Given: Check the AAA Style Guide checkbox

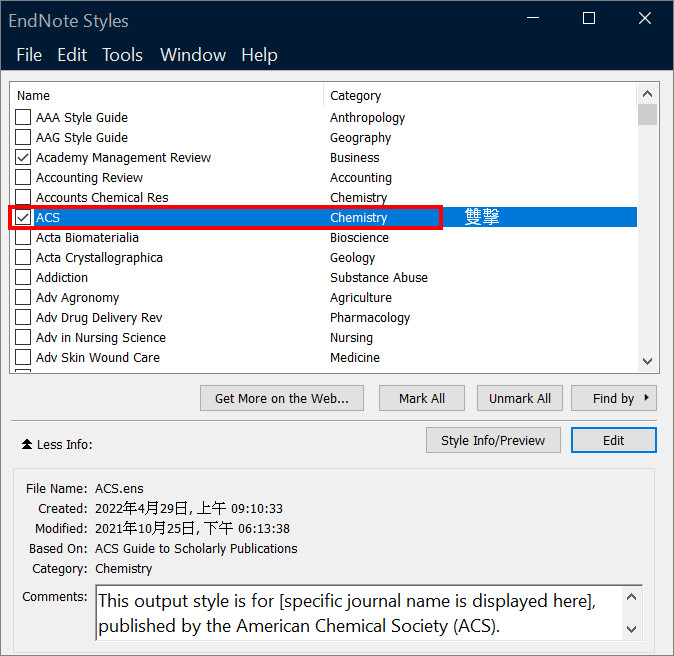Looking at the screenshot, I should tap(23, 117).
